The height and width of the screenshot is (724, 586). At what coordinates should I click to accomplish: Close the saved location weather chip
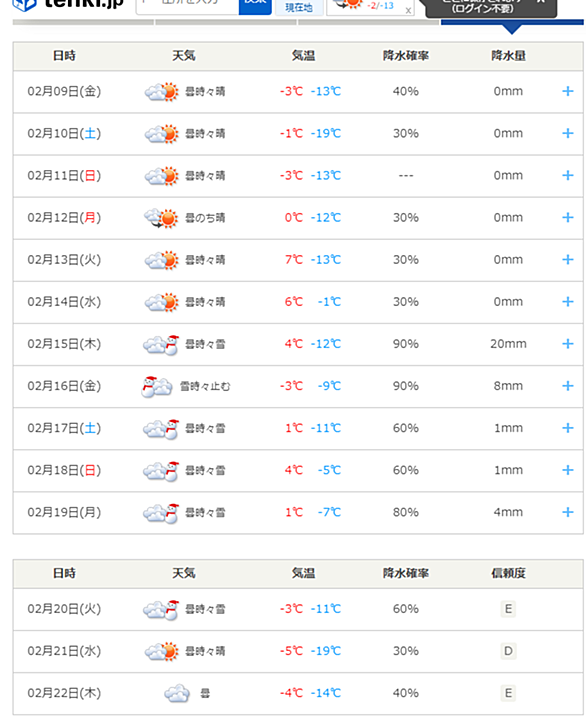pos(408,10)
